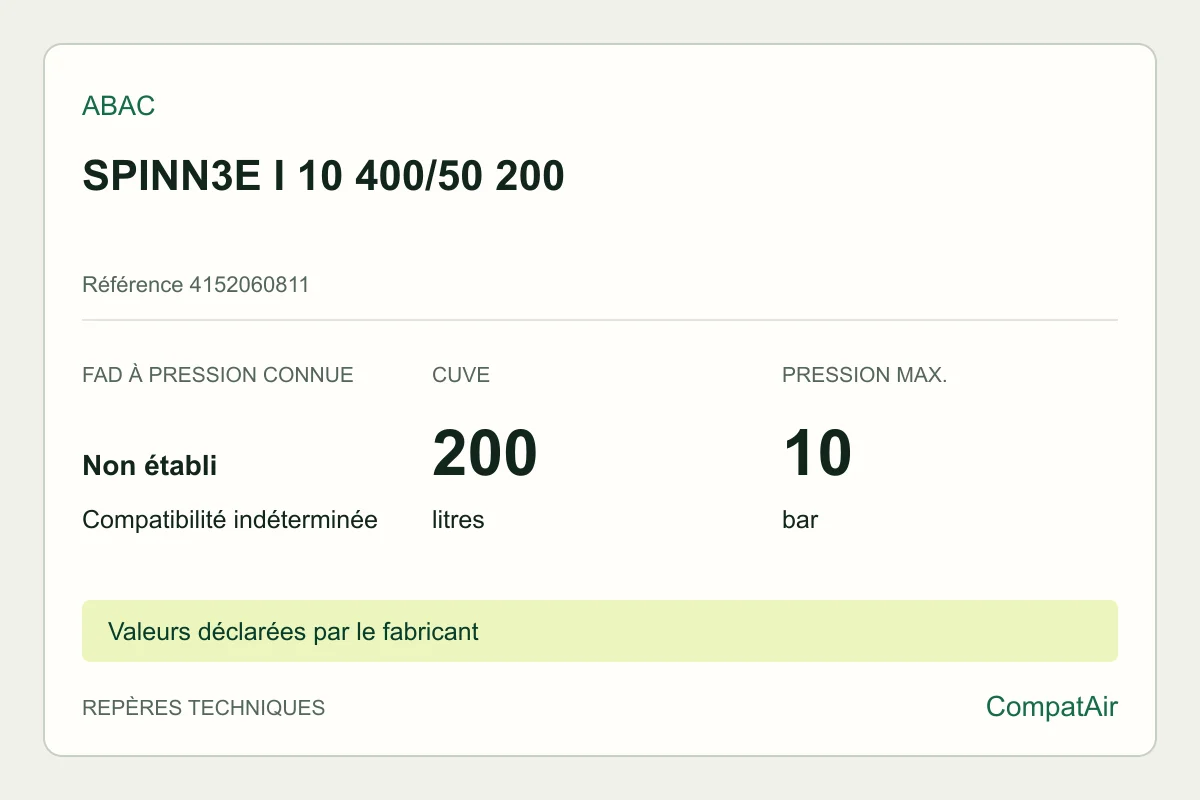1200x800 pixels.
Task: Click the bar unit label
Action: tap(800, 520)
